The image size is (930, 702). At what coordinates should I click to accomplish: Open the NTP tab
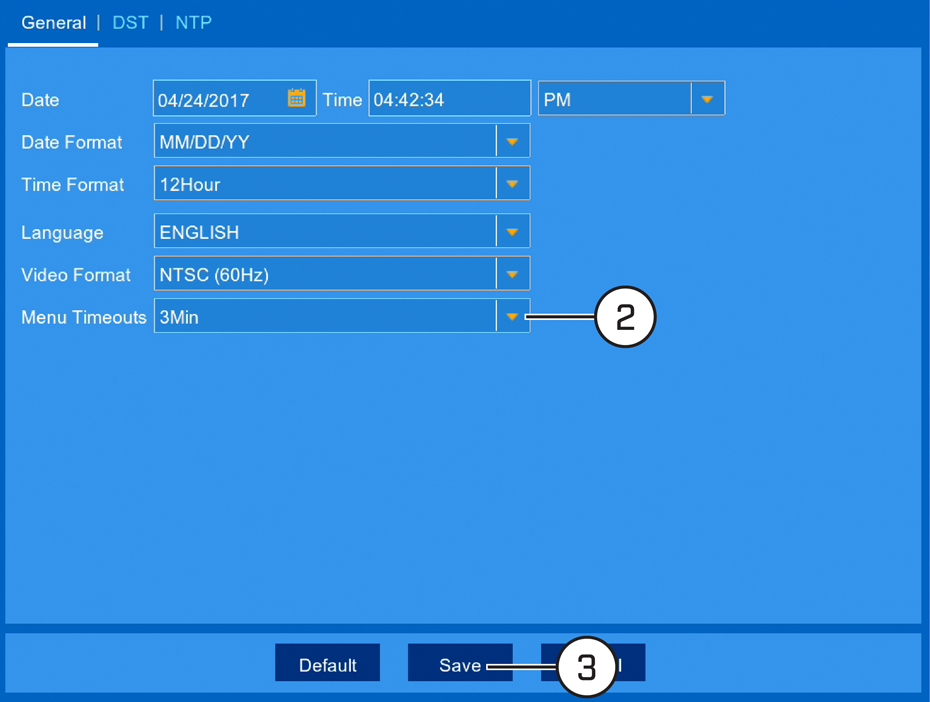[x=193, y=23]
